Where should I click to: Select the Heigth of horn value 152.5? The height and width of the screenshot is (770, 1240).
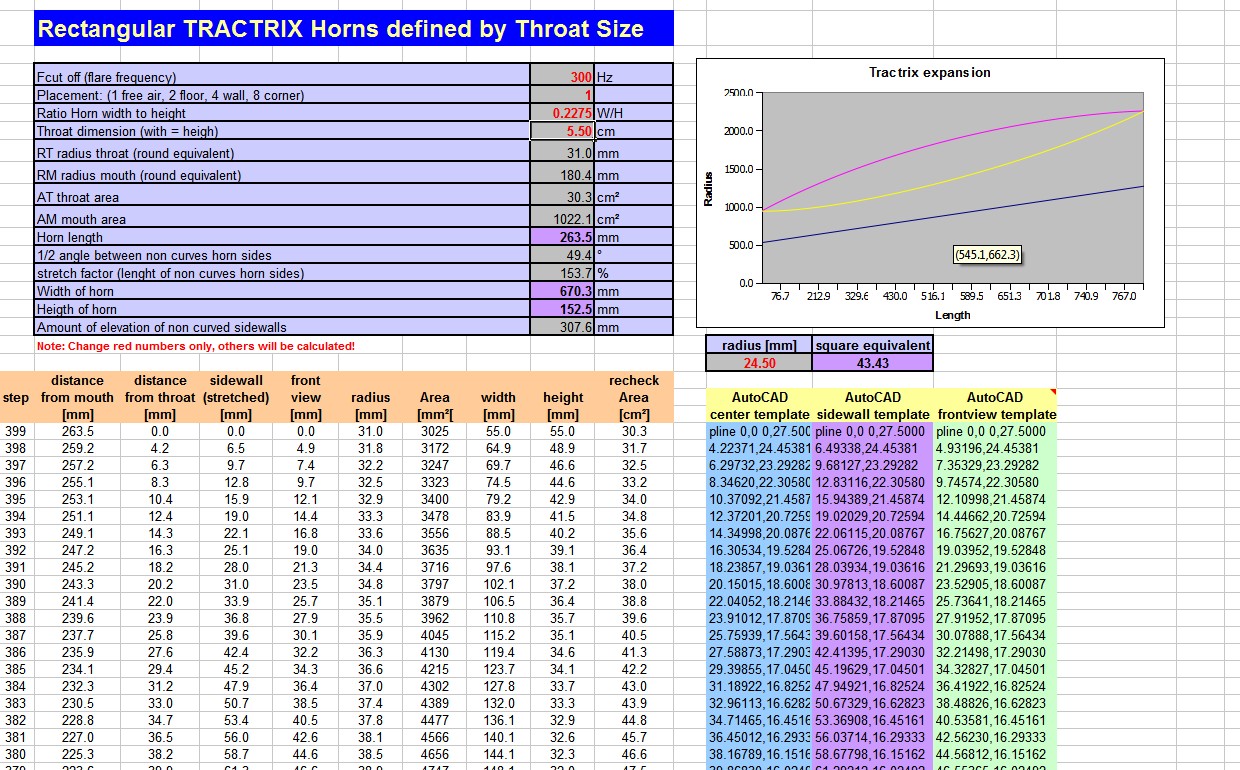coord(562,309)
